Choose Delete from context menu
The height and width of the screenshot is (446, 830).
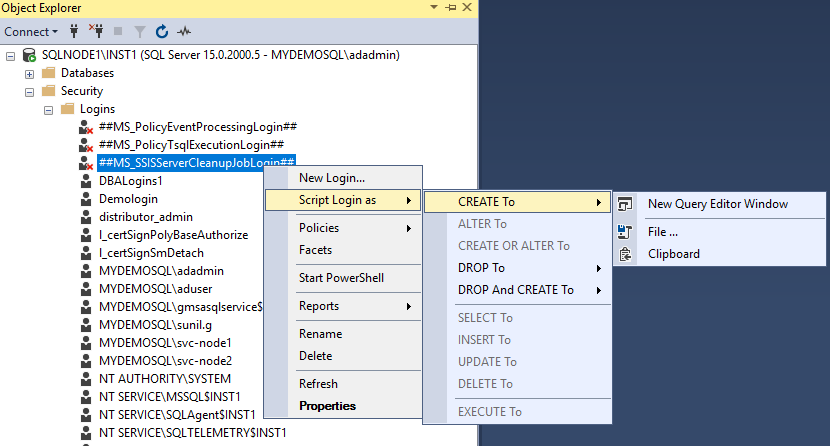click(343, 357)
